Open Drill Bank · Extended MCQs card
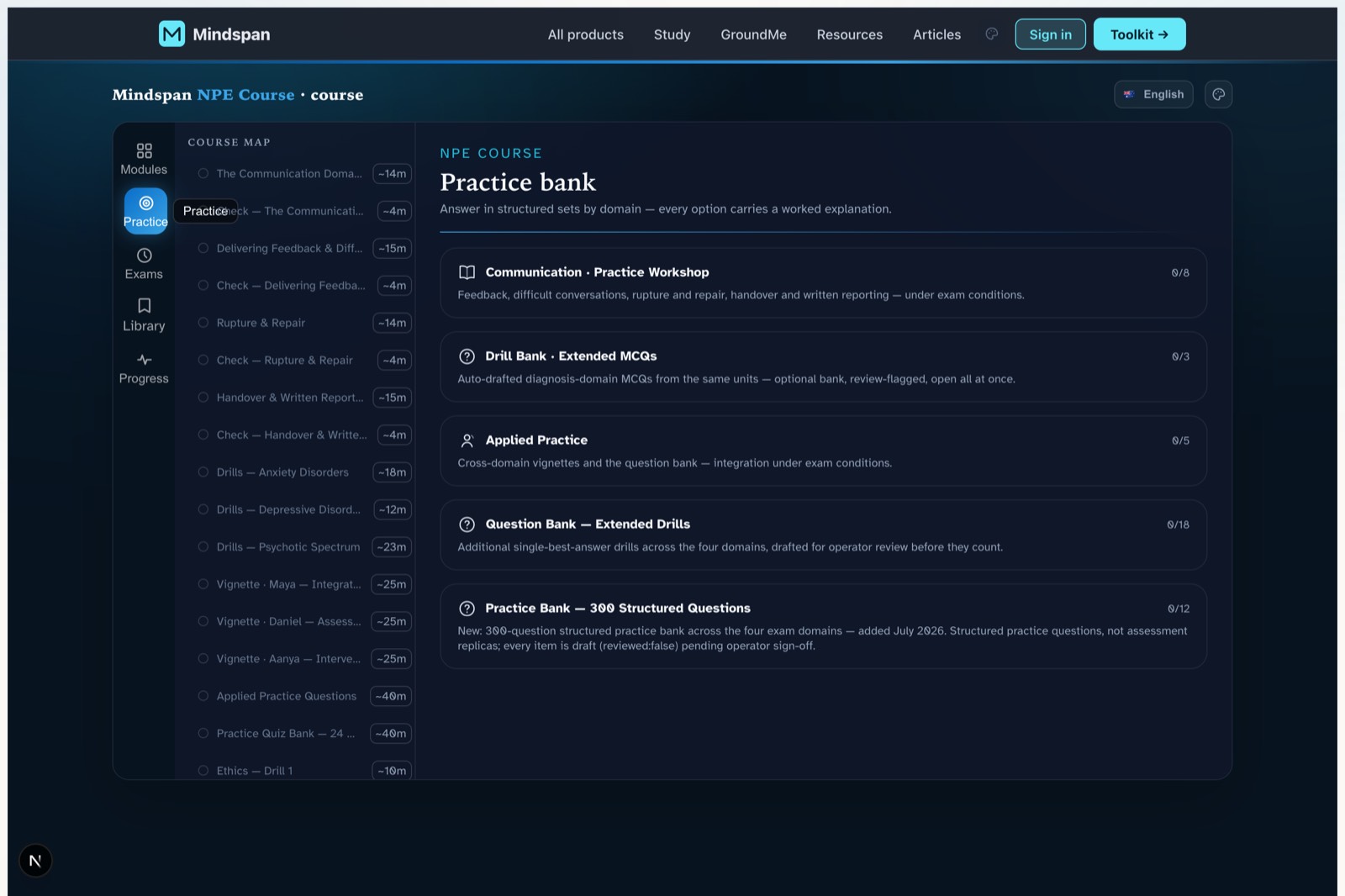 point(823,366)
